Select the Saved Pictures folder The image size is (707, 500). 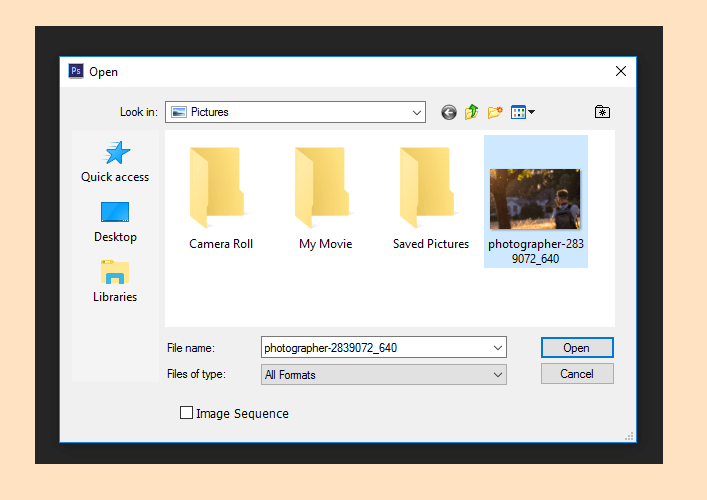[431, 198]
